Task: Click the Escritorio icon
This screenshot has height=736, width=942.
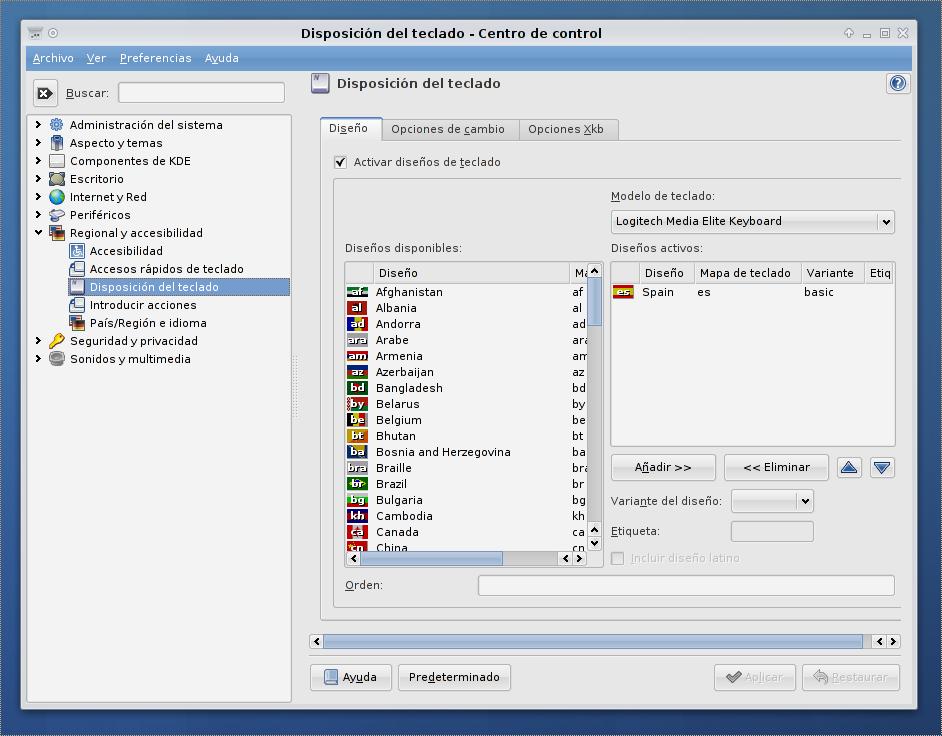Action: click(x=56, y=179)
